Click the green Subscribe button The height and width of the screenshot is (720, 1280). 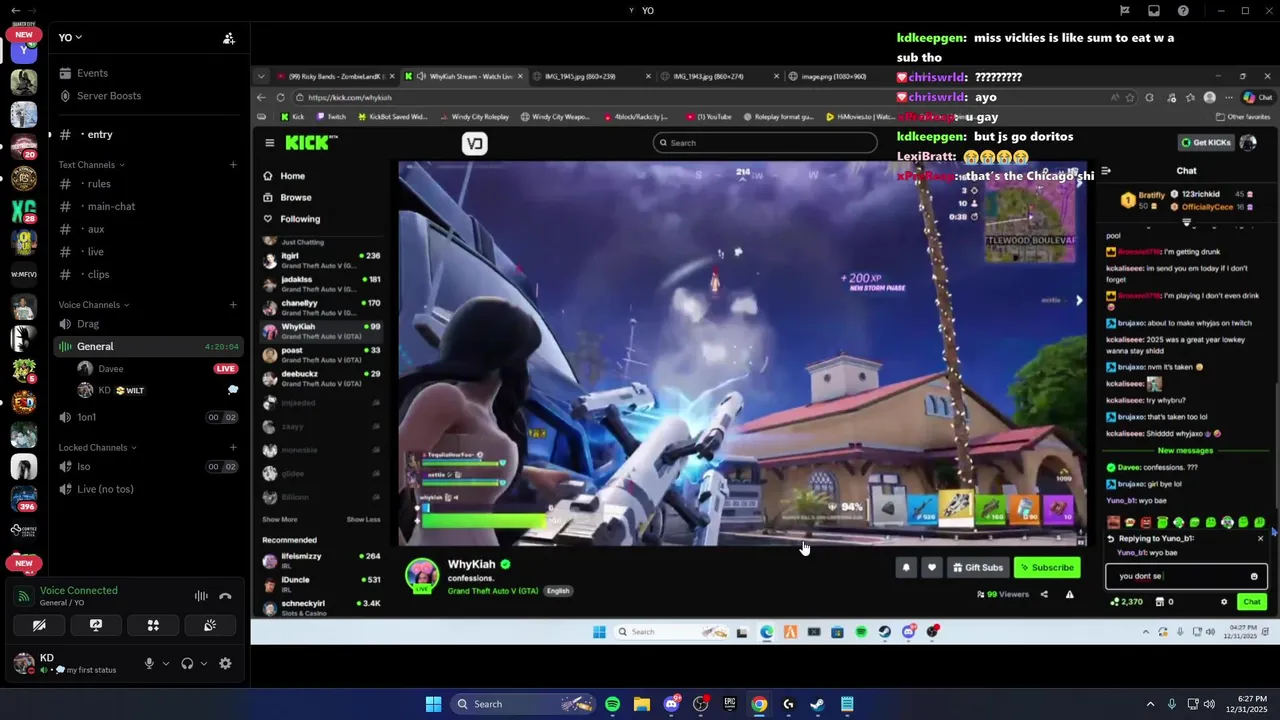pos(1047,568)
